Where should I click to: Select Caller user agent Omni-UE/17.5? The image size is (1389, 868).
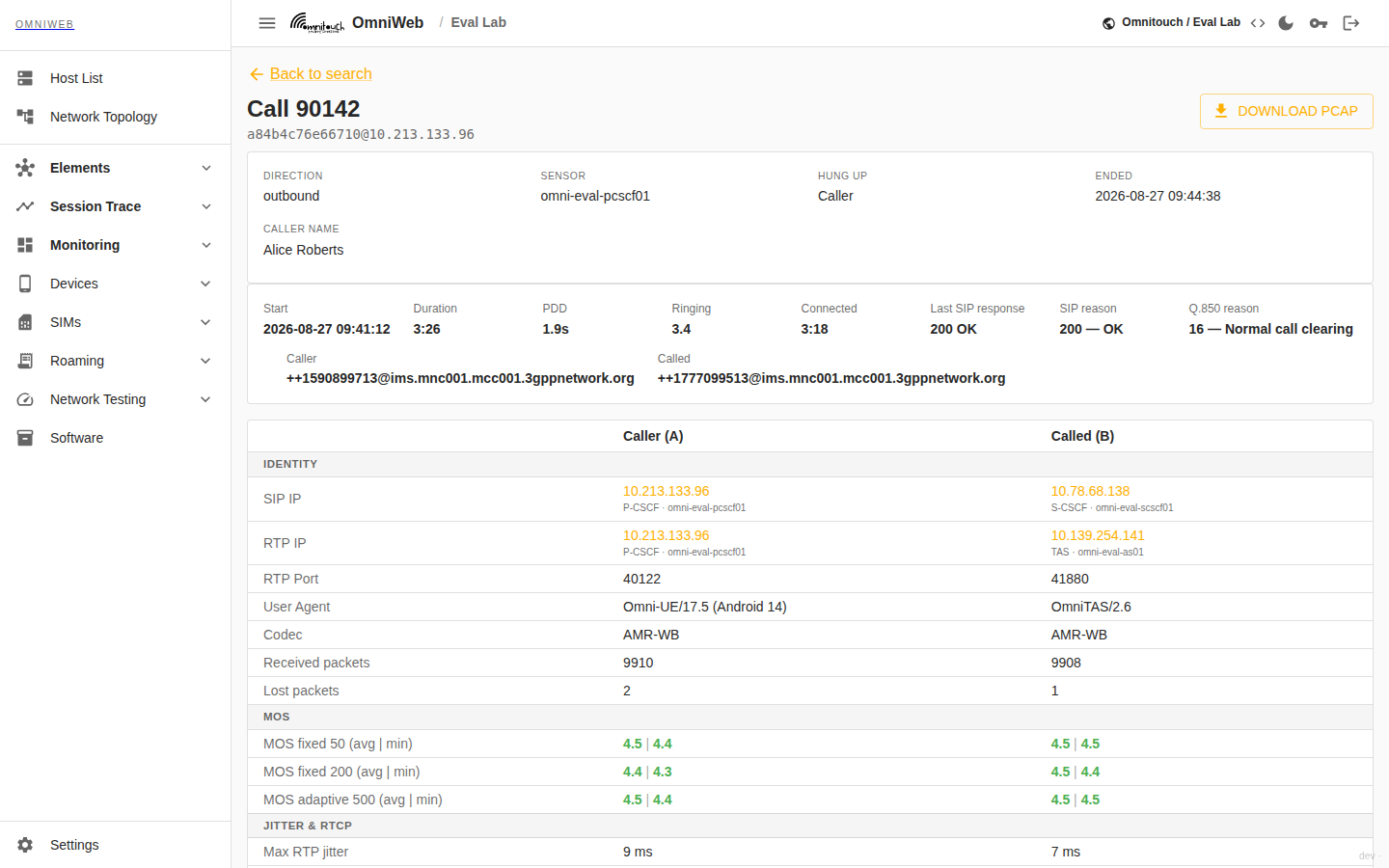click(x=705, y=607)
